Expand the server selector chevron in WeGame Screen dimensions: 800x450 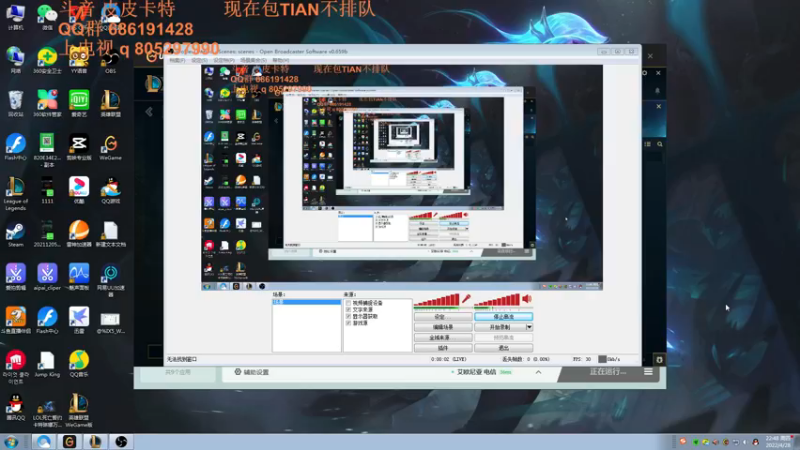coord(538,372)
